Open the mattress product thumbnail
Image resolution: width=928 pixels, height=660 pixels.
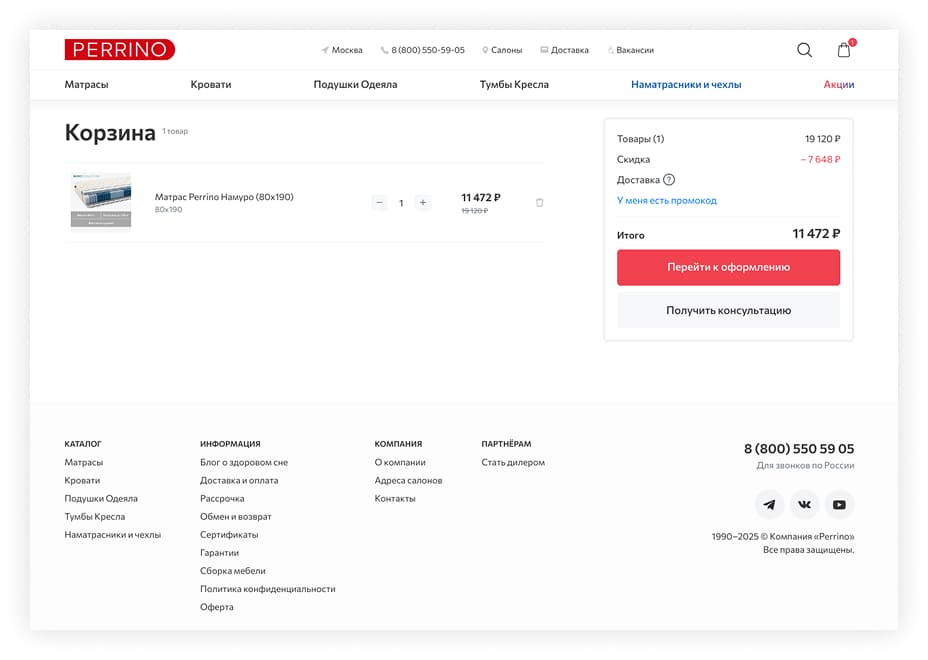coord(101,202)
